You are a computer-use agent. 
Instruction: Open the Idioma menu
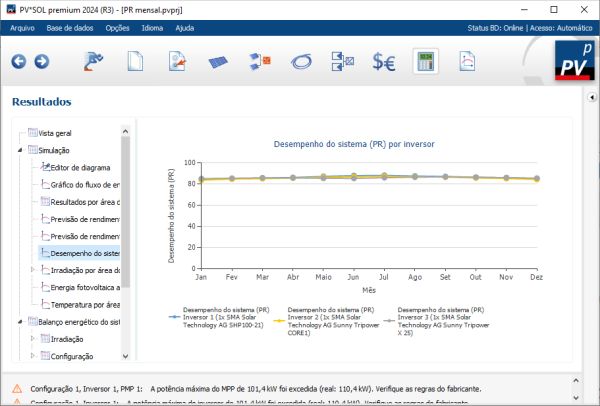pyautogui.click(x=154, y=27)
